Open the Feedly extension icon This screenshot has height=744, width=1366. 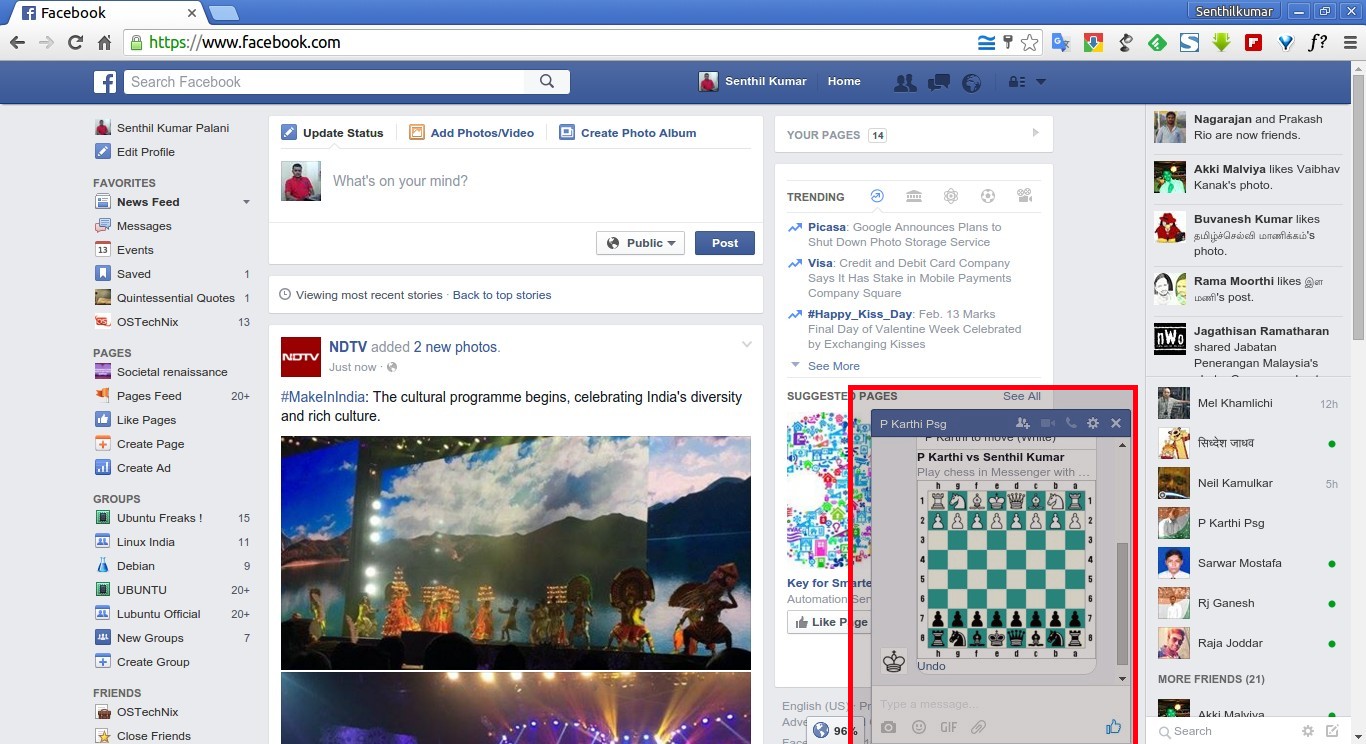tap(1157, 42)
